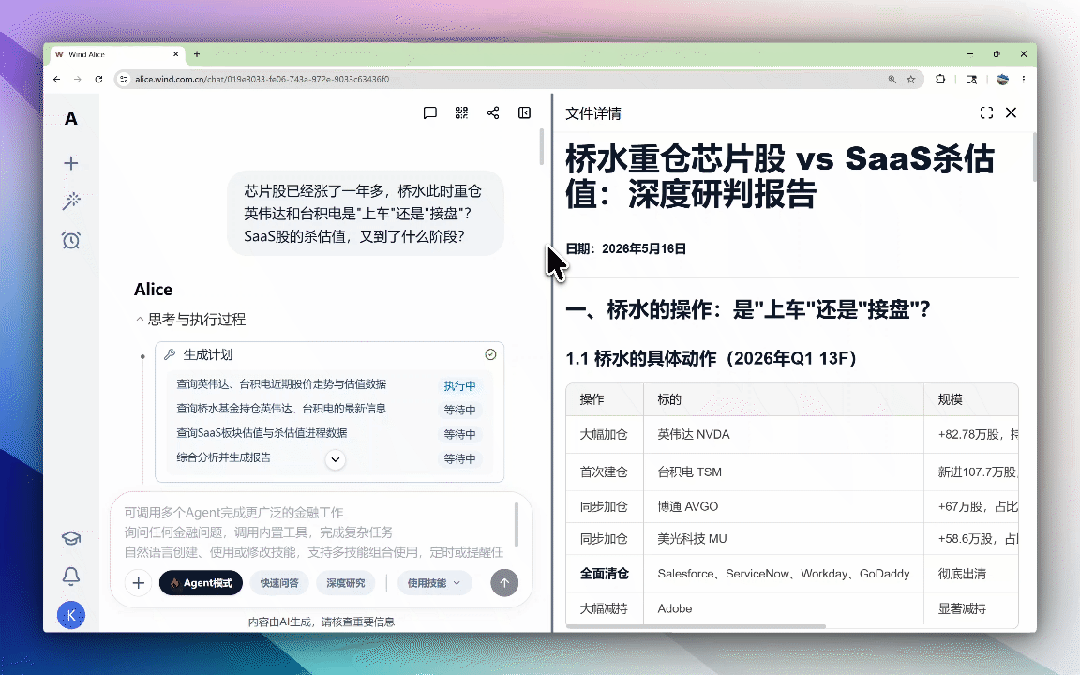
Task: Click plan step 综合分析并生成报告
Action: [x=223, y=457]
